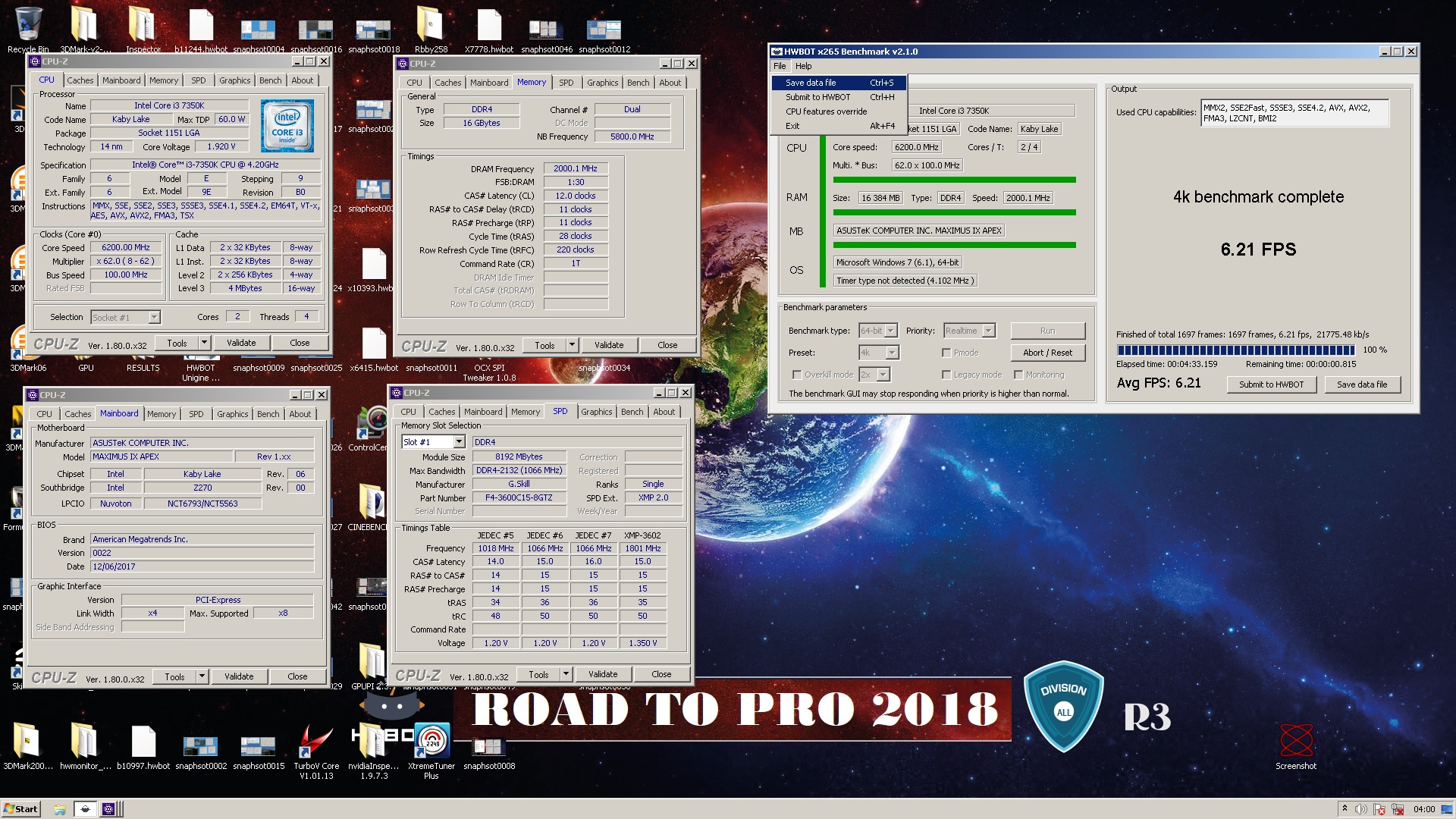Click Submit to HWBOT button in Output
This screenshot has height=819, width=1456.
pos(1271,384)
